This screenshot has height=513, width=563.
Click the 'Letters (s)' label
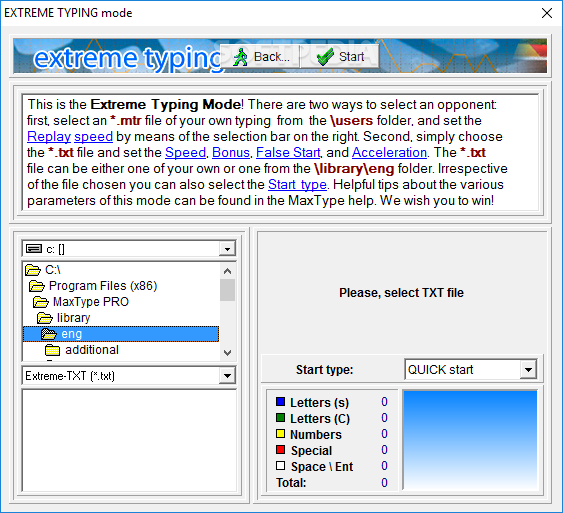pyautogui.click(x=319, y=402)
